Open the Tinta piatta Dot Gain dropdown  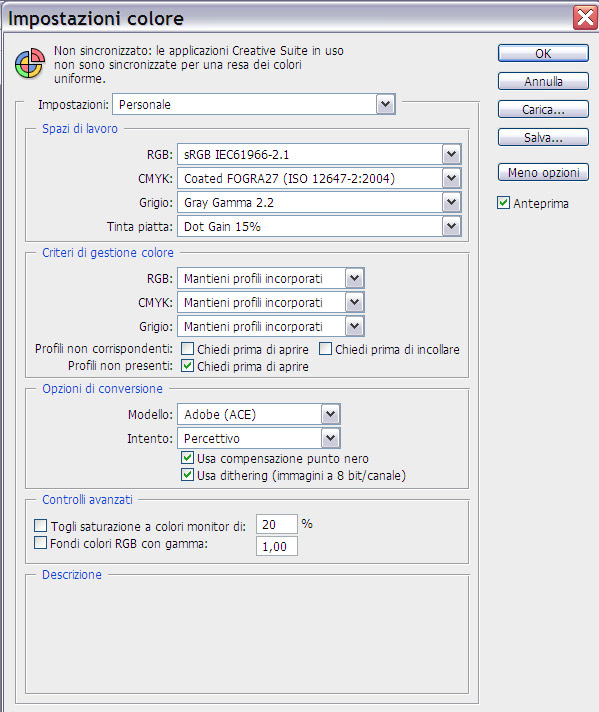[x=319, y=226]
